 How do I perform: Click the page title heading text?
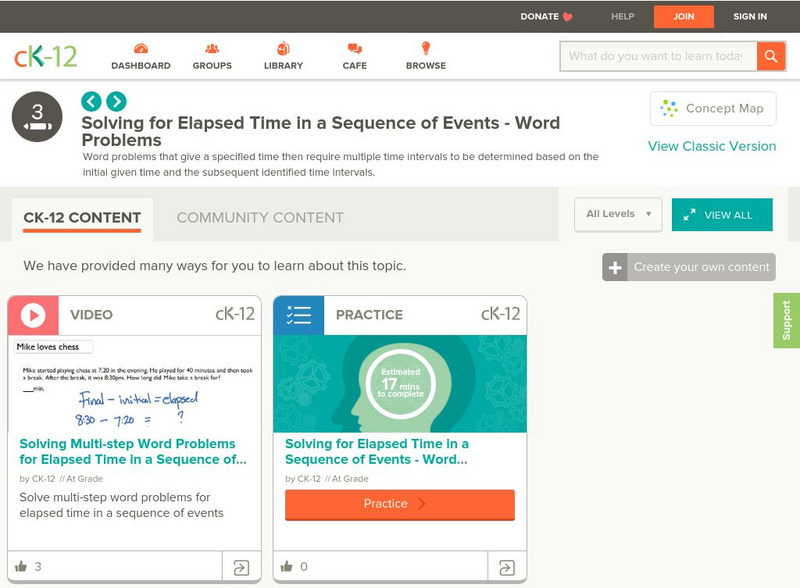point(320,131)
